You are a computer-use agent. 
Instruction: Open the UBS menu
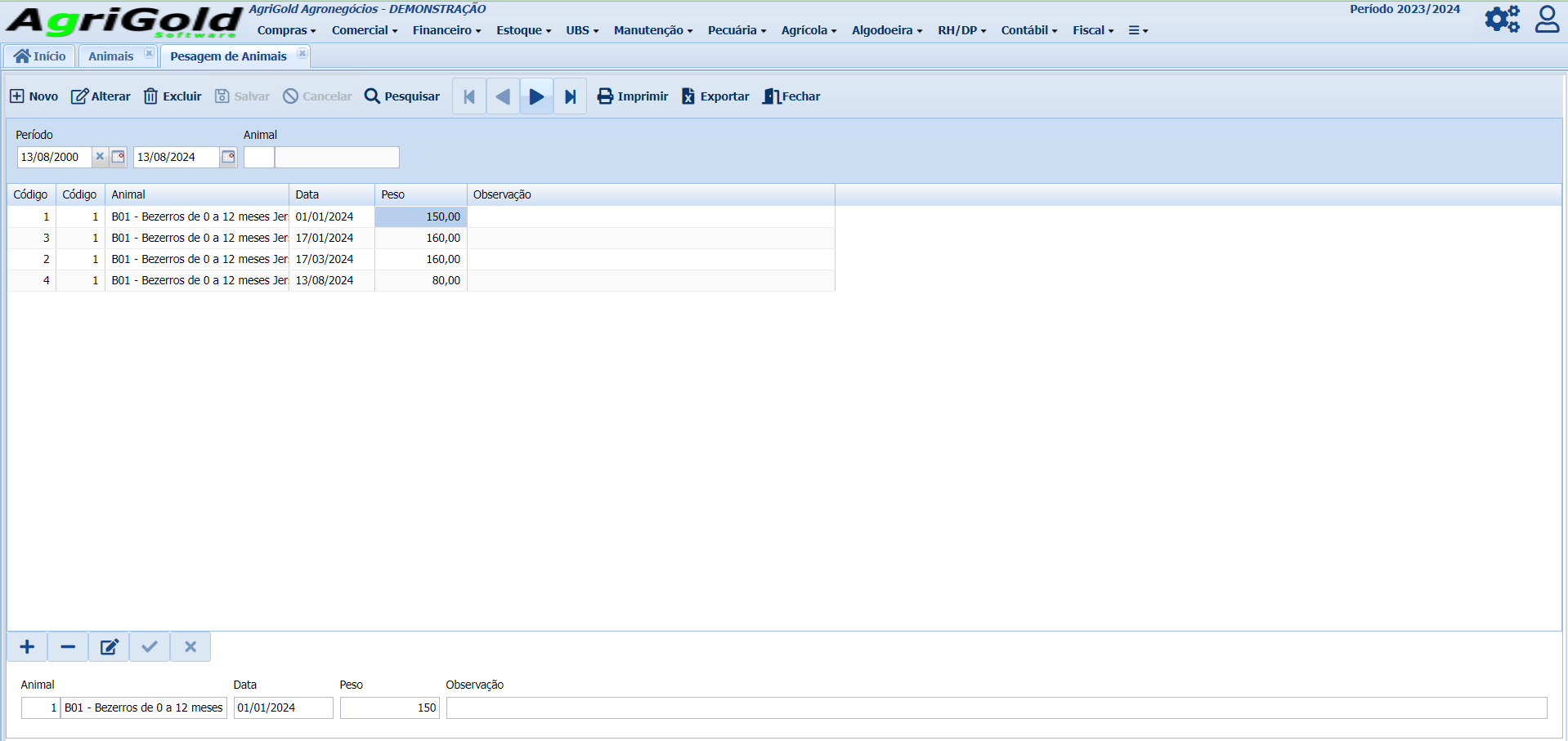582,30
